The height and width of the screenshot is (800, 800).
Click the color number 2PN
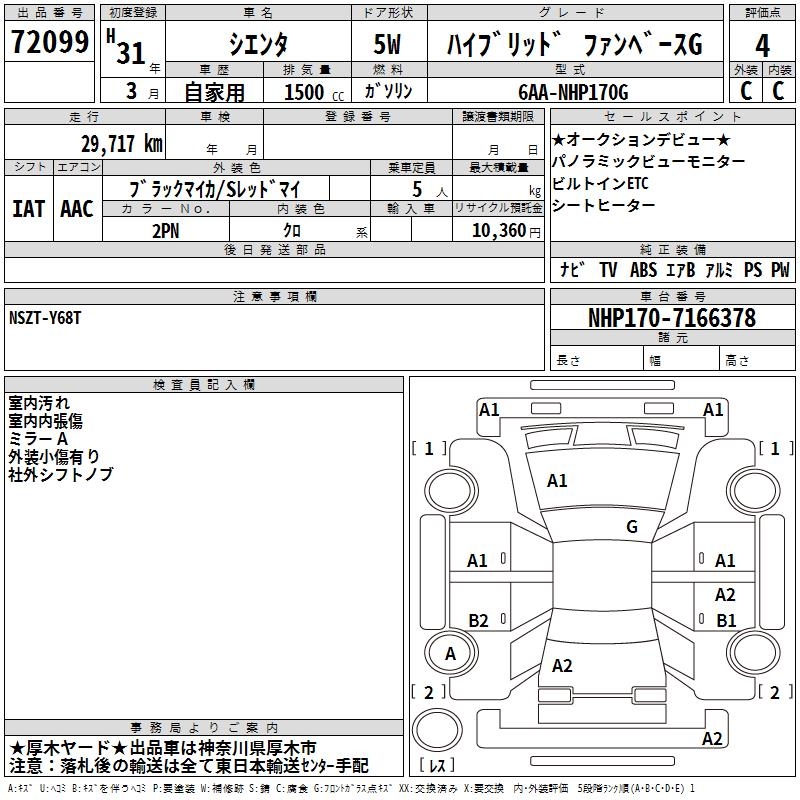pyautogui.click(x=166, y=231)
